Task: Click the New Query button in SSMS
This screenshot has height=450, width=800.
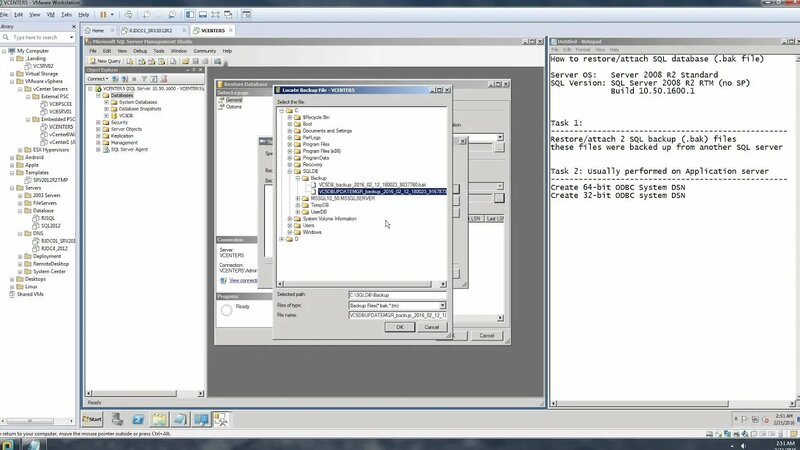Action: pos(105,61)
